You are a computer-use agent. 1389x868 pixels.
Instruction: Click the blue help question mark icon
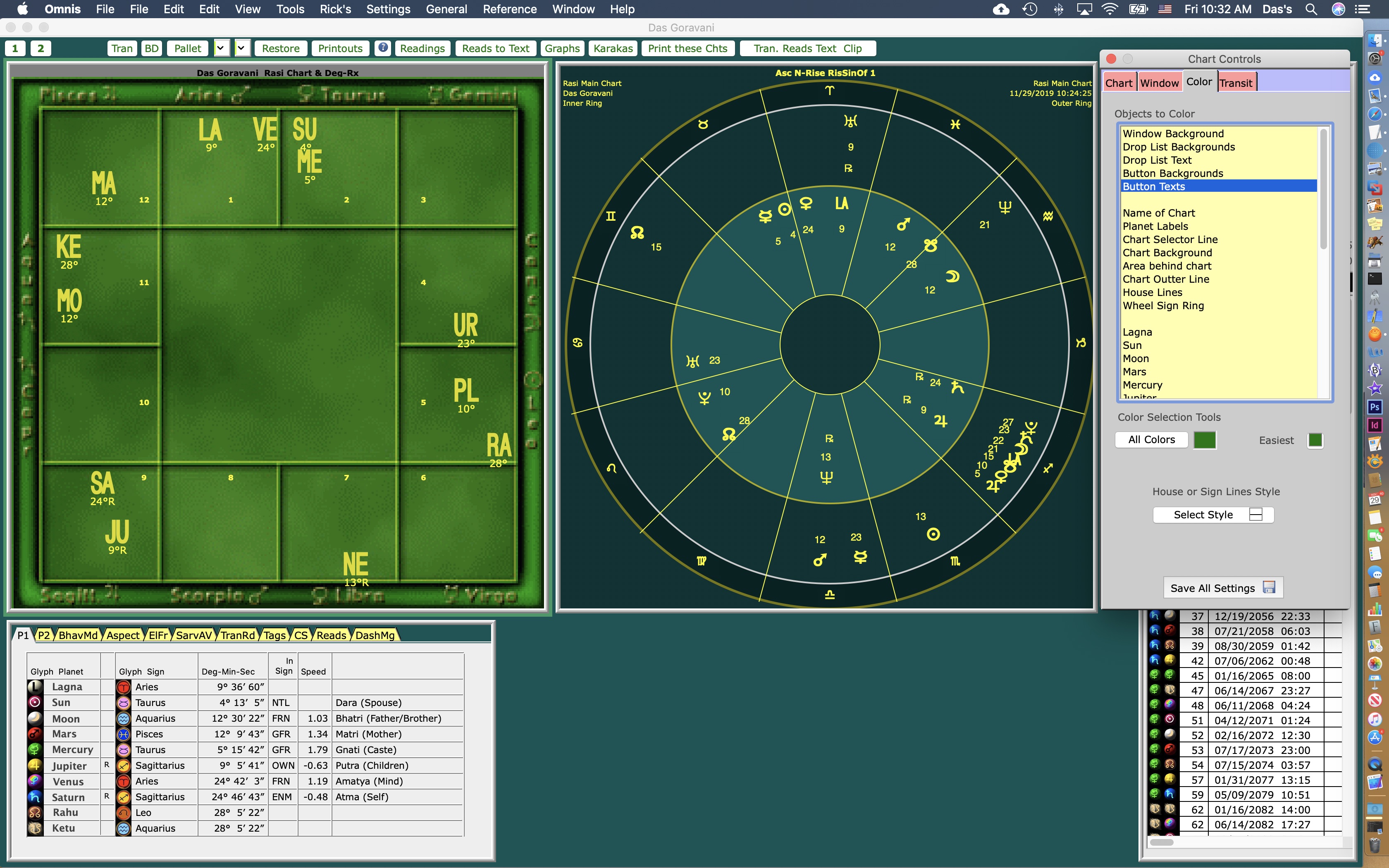(382, 48)
